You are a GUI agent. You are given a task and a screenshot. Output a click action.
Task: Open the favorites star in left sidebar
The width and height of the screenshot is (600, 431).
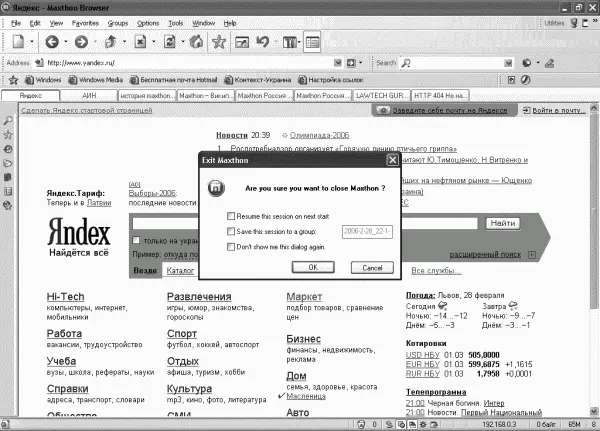pyautogui.click(x=9, y=135)
